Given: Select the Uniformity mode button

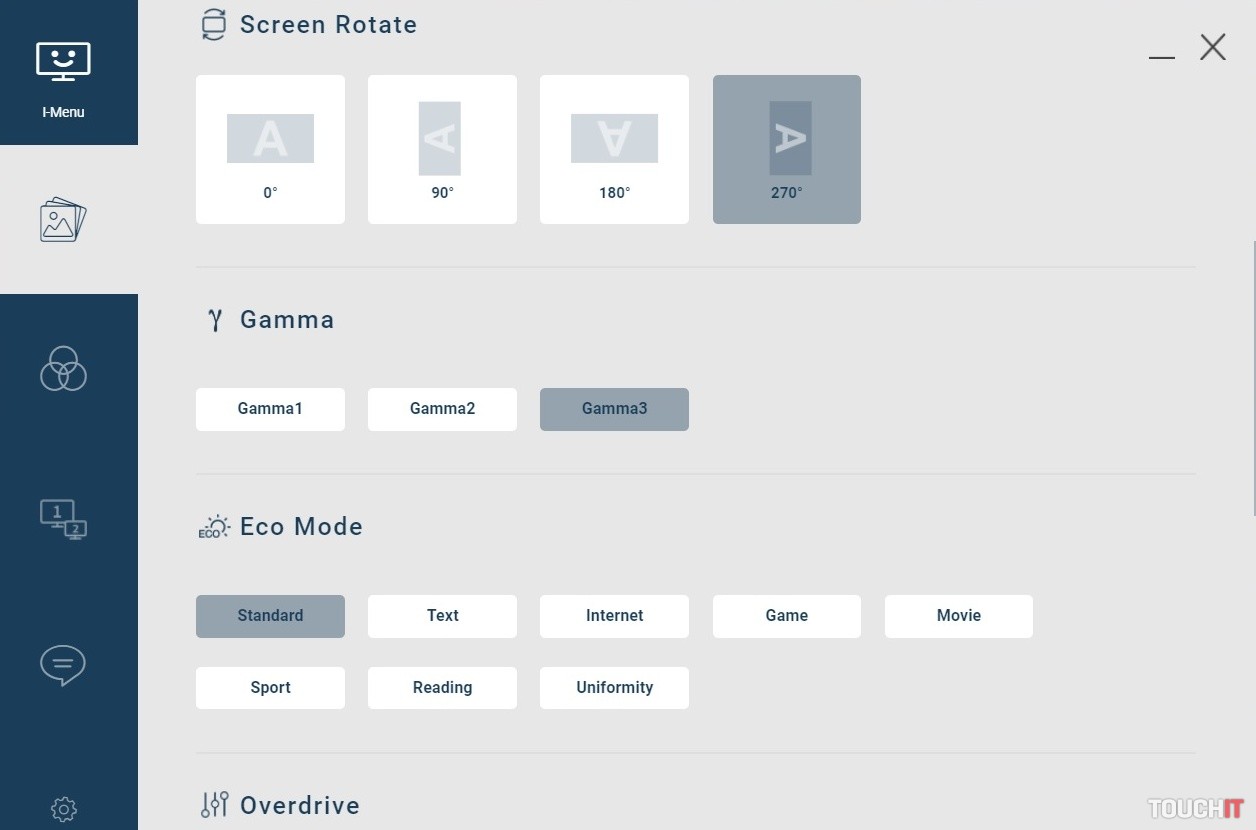Looking at the screenshot, I should [x=614, y=688].
